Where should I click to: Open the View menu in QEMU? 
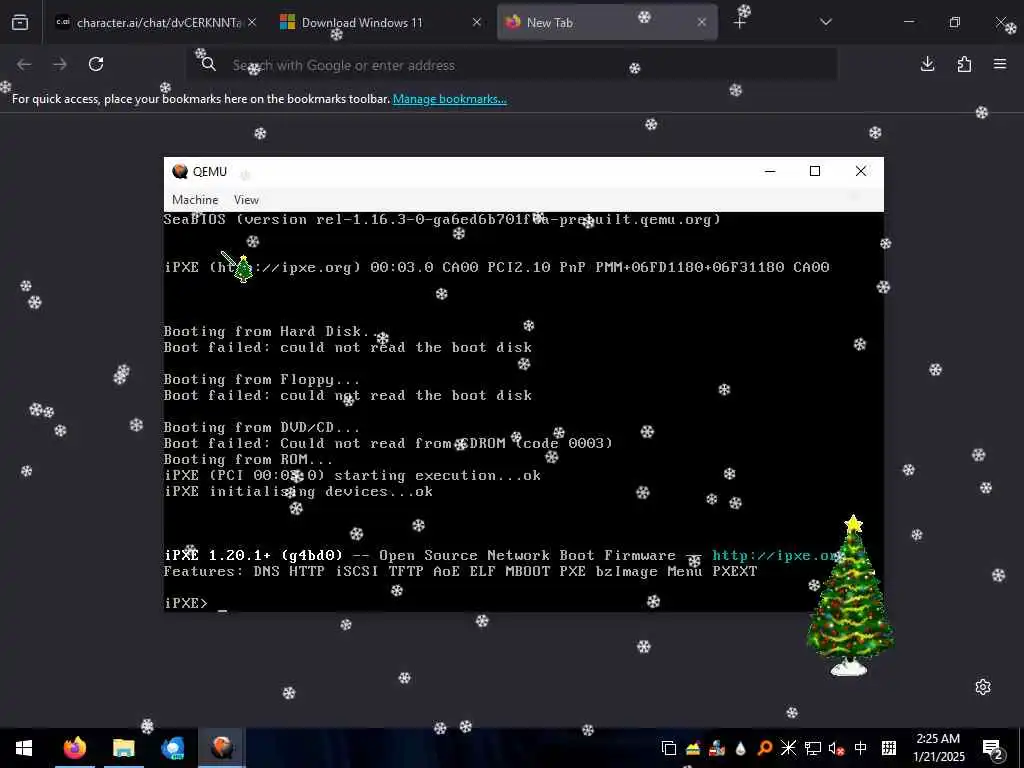tap(246, 200)
